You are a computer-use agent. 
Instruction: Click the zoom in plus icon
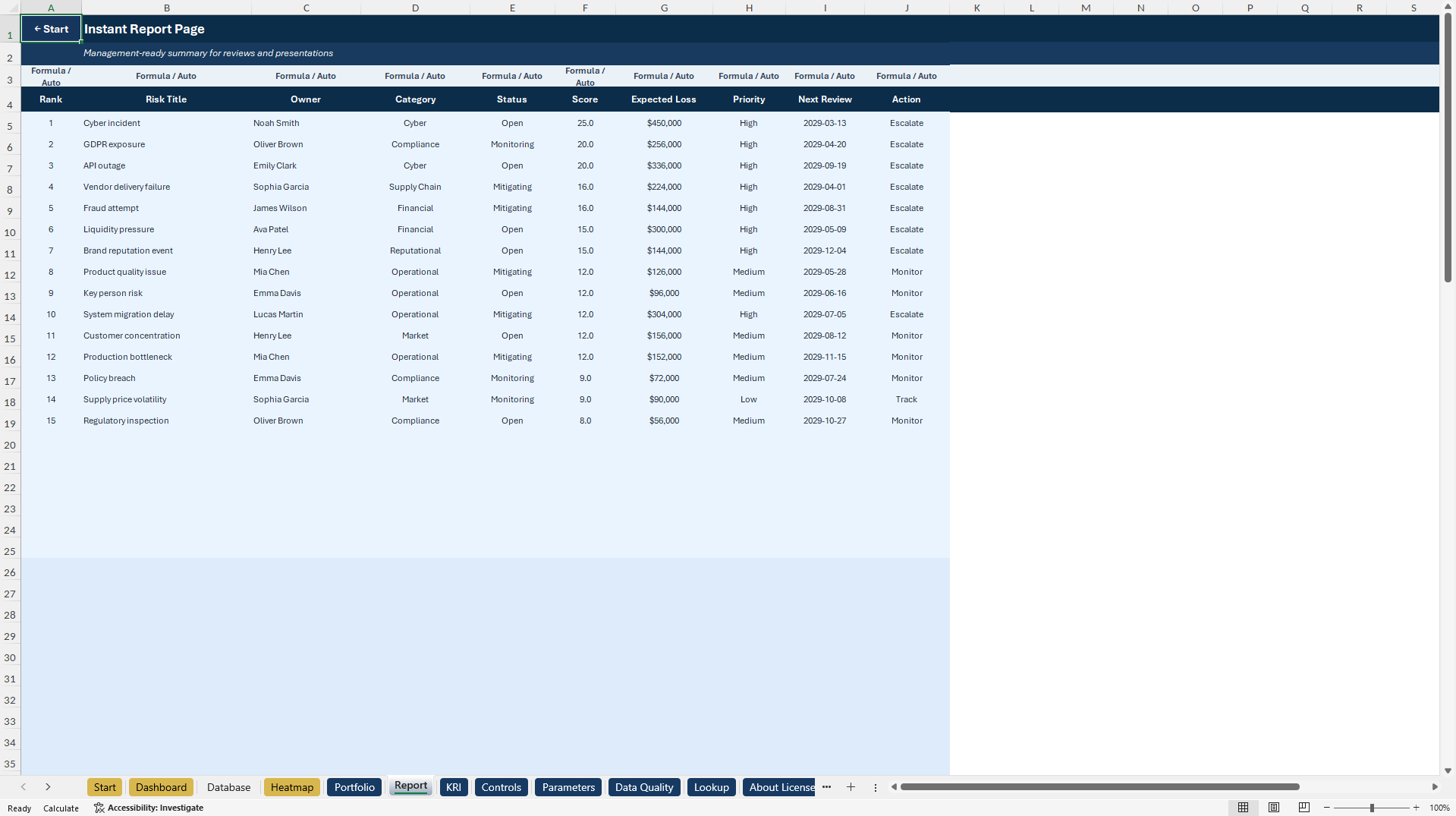(x=1416, y=808)
